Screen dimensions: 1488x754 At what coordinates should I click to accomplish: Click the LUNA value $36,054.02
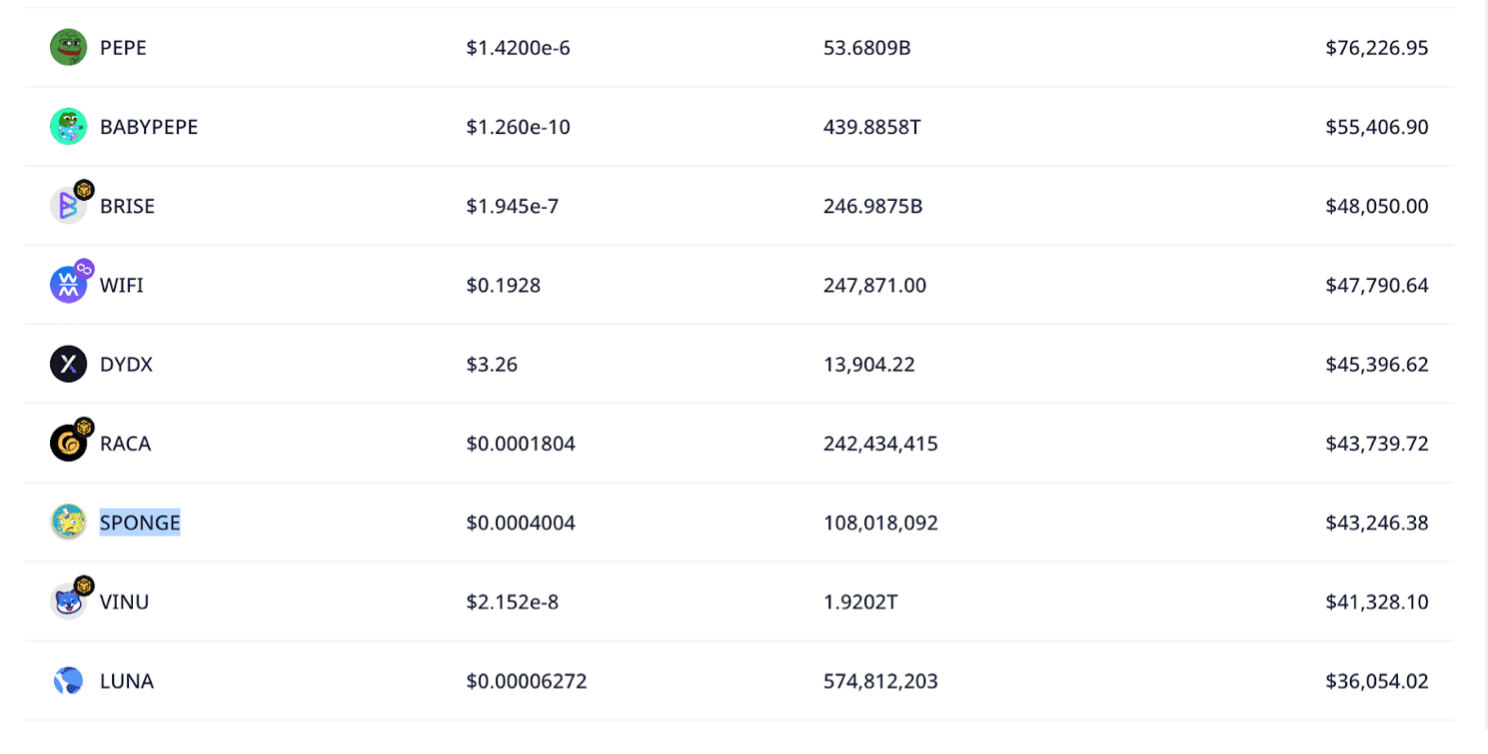1377,681
